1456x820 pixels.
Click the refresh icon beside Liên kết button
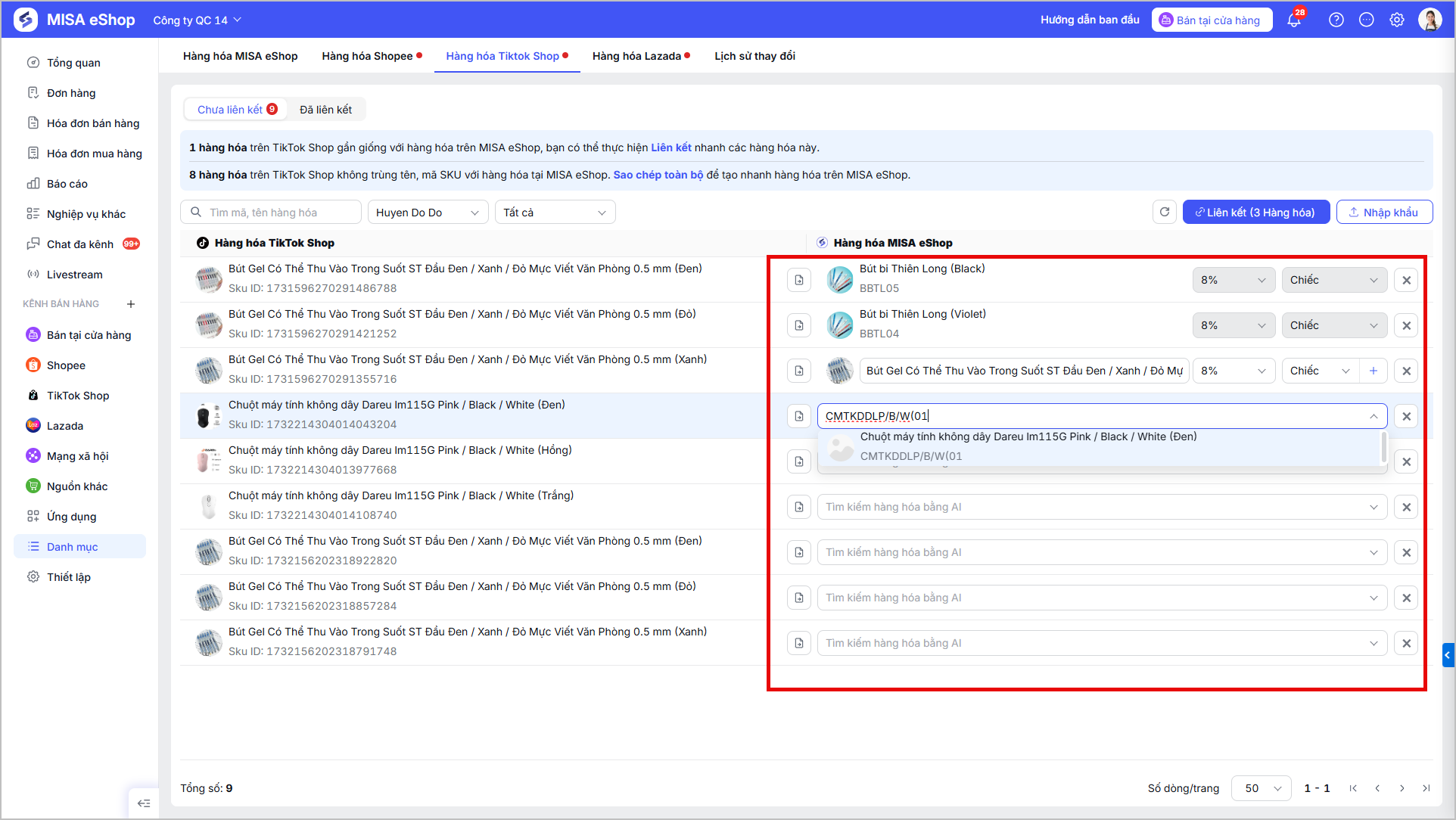coord(1165,213)
